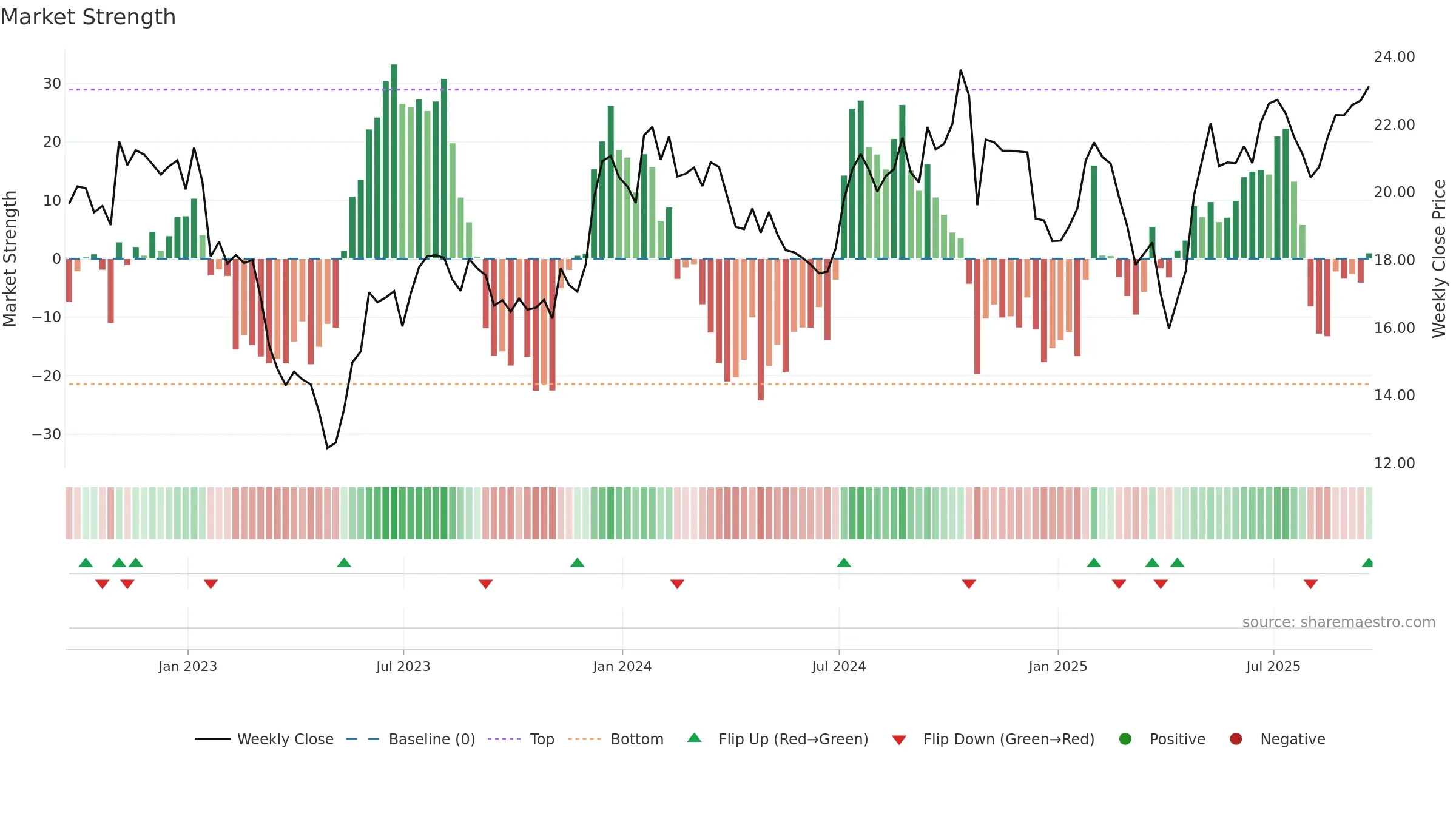Click the tallest green bar near Jul 2023
This screenshot has width=1456, height=819.
tap(394, 161)
